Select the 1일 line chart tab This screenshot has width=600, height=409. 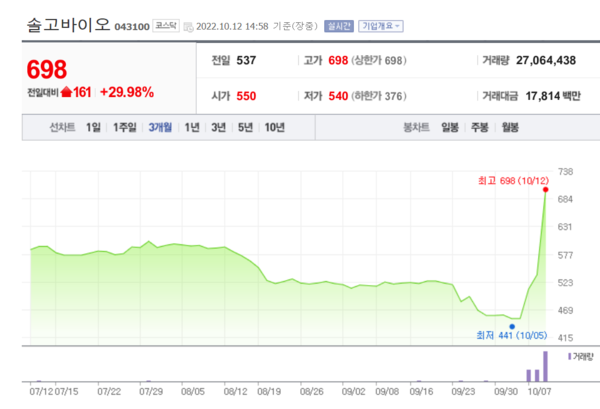click(93, 127)
